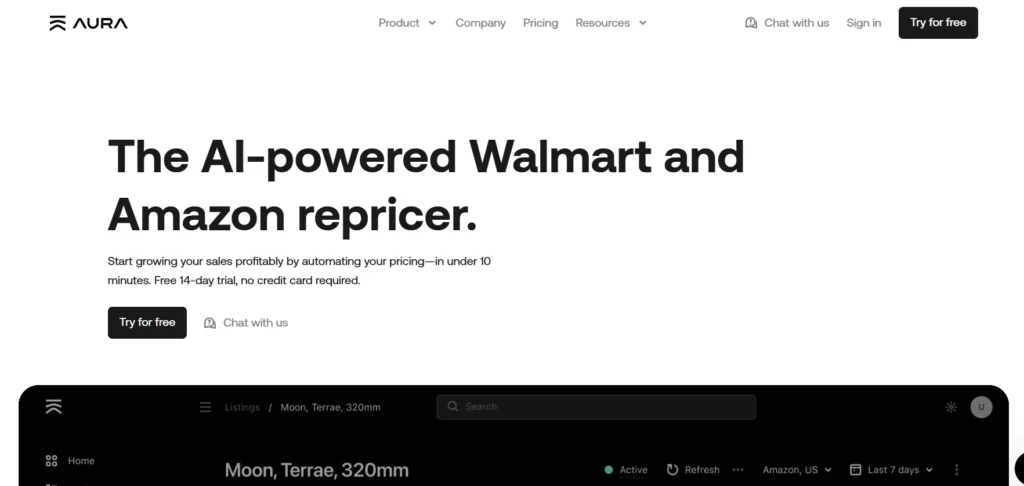Click the header 'Chat with us' link
The image size is (1024, 486).
(796, 23)
